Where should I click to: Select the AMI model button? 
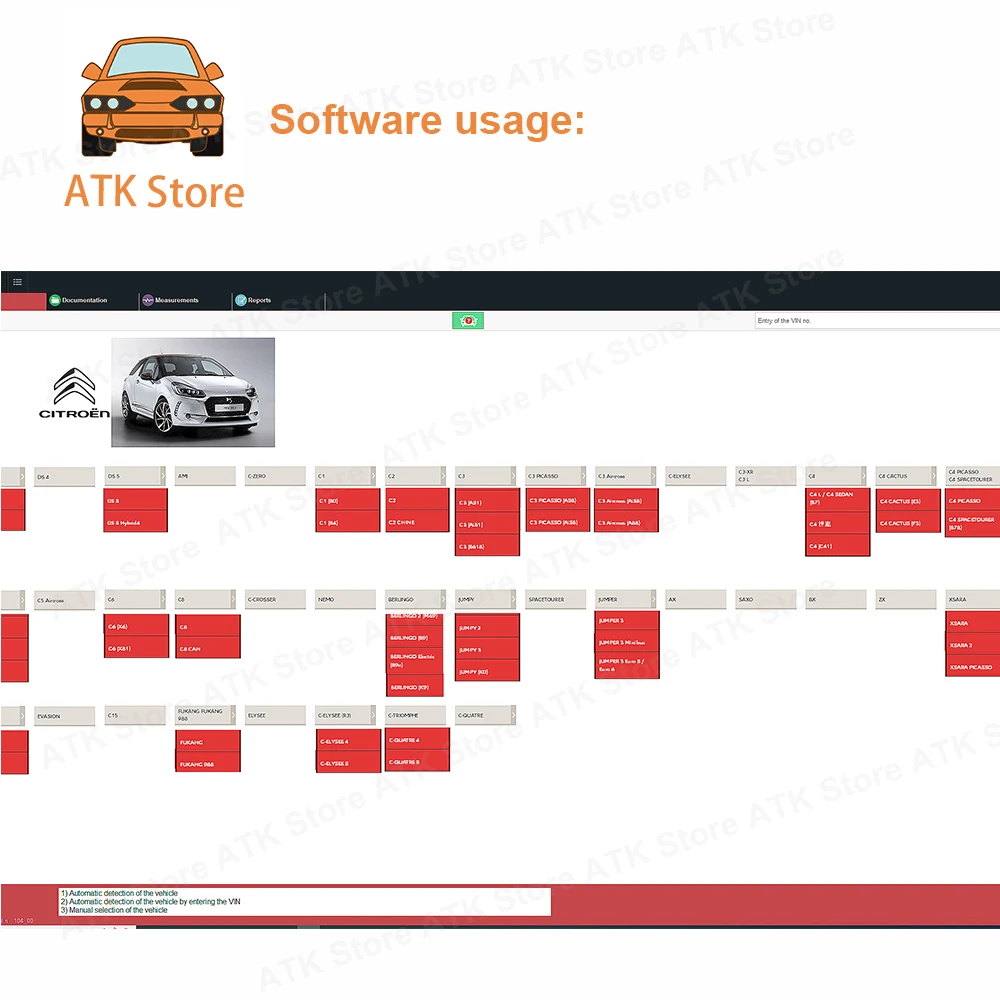205,476
